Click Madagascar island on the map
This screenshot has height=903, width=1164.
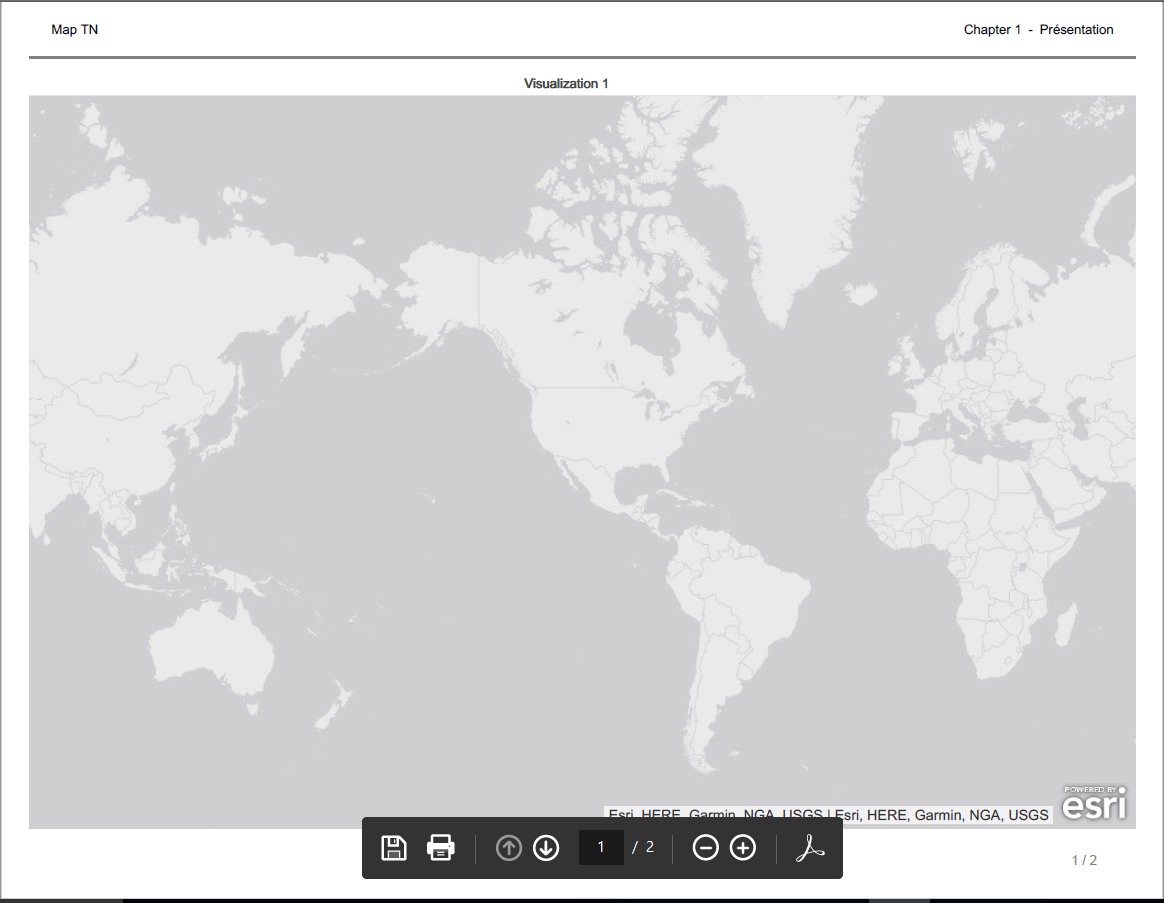1067,625
